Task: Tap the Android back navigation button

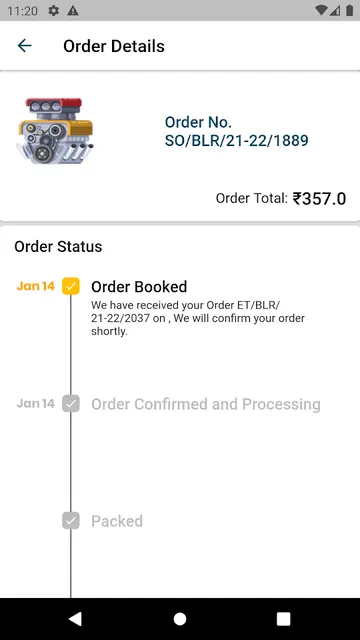Action: click(x=75, y=619)
